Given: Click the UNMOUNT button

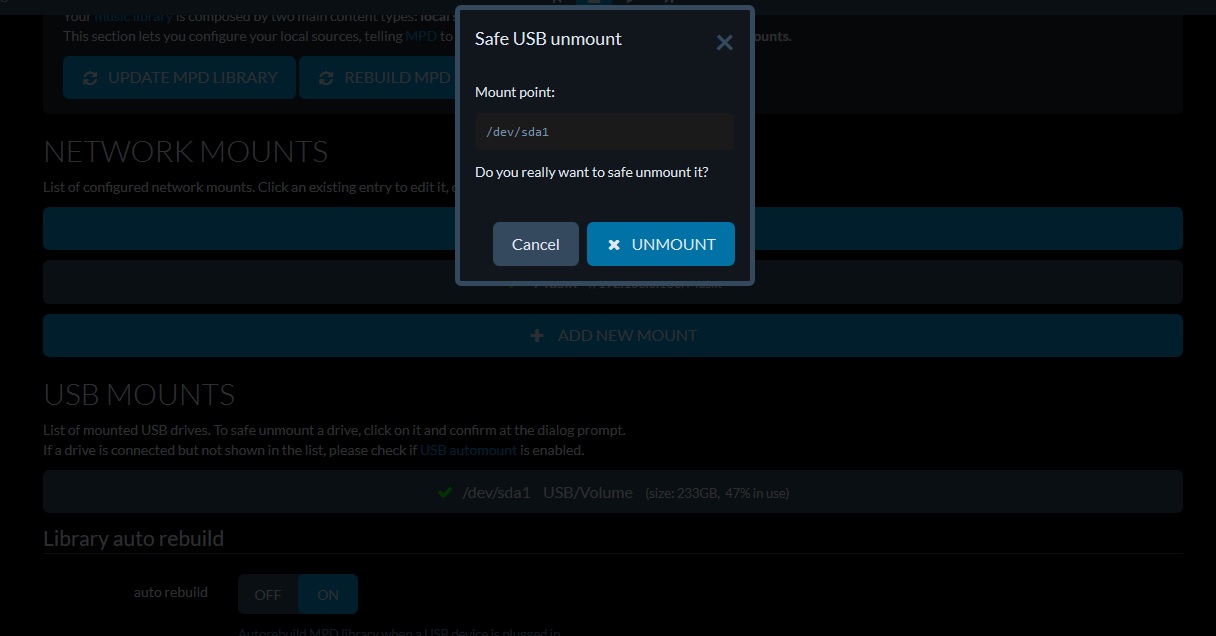Looking at the screenshot, I should pyautogui.click(x=661, y=244).
